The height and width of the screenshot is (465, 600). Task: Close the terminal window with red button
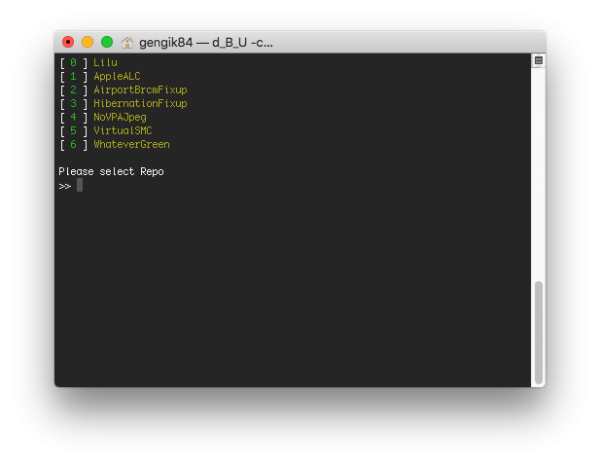[x=68, y=42]
